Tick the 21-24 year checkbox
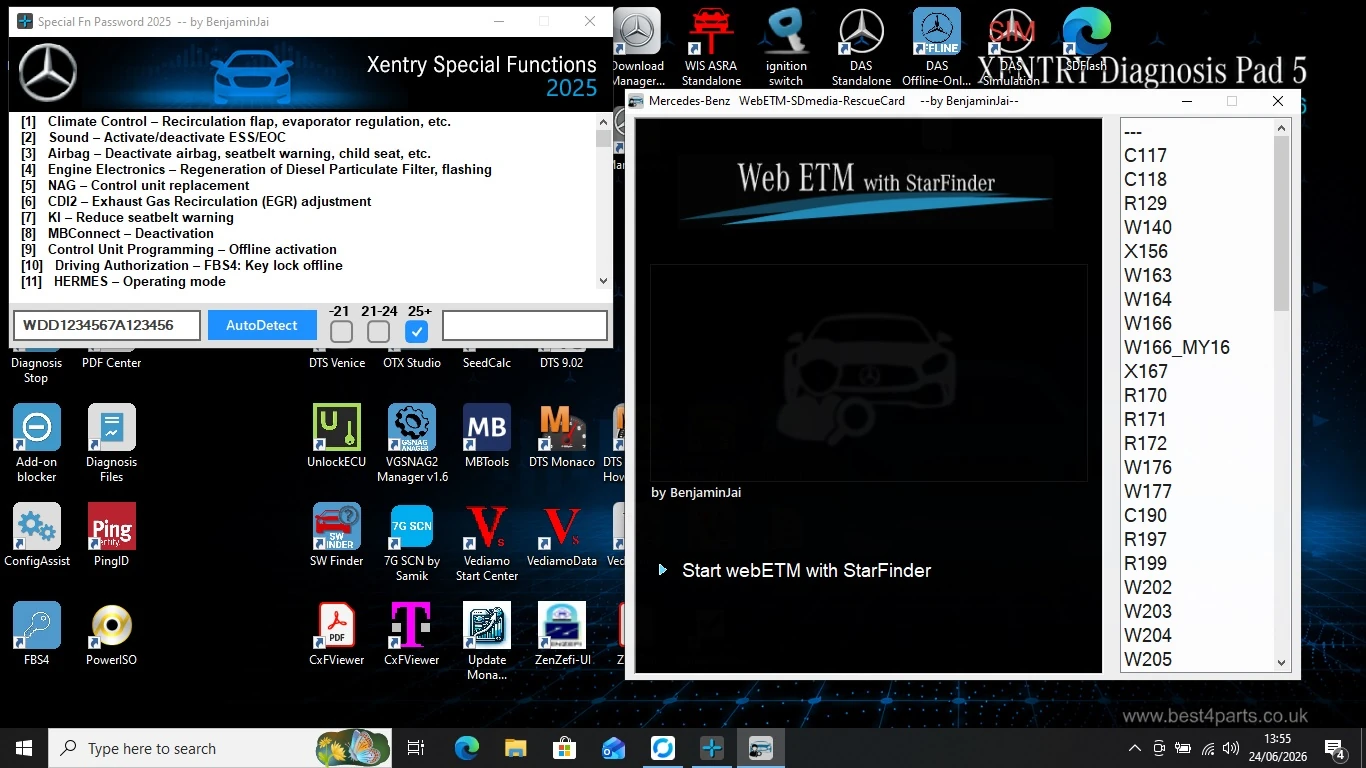Screen dimensions: 1366x768 pyautogui.click(x=378, y=331)
